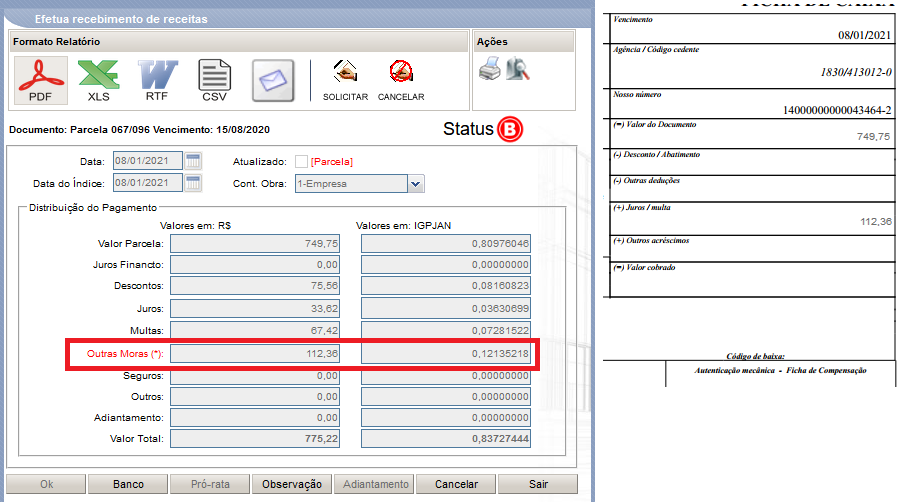Select the Adiantamento R$ value field
The image size is (901, 502).
tap(255, 418)
